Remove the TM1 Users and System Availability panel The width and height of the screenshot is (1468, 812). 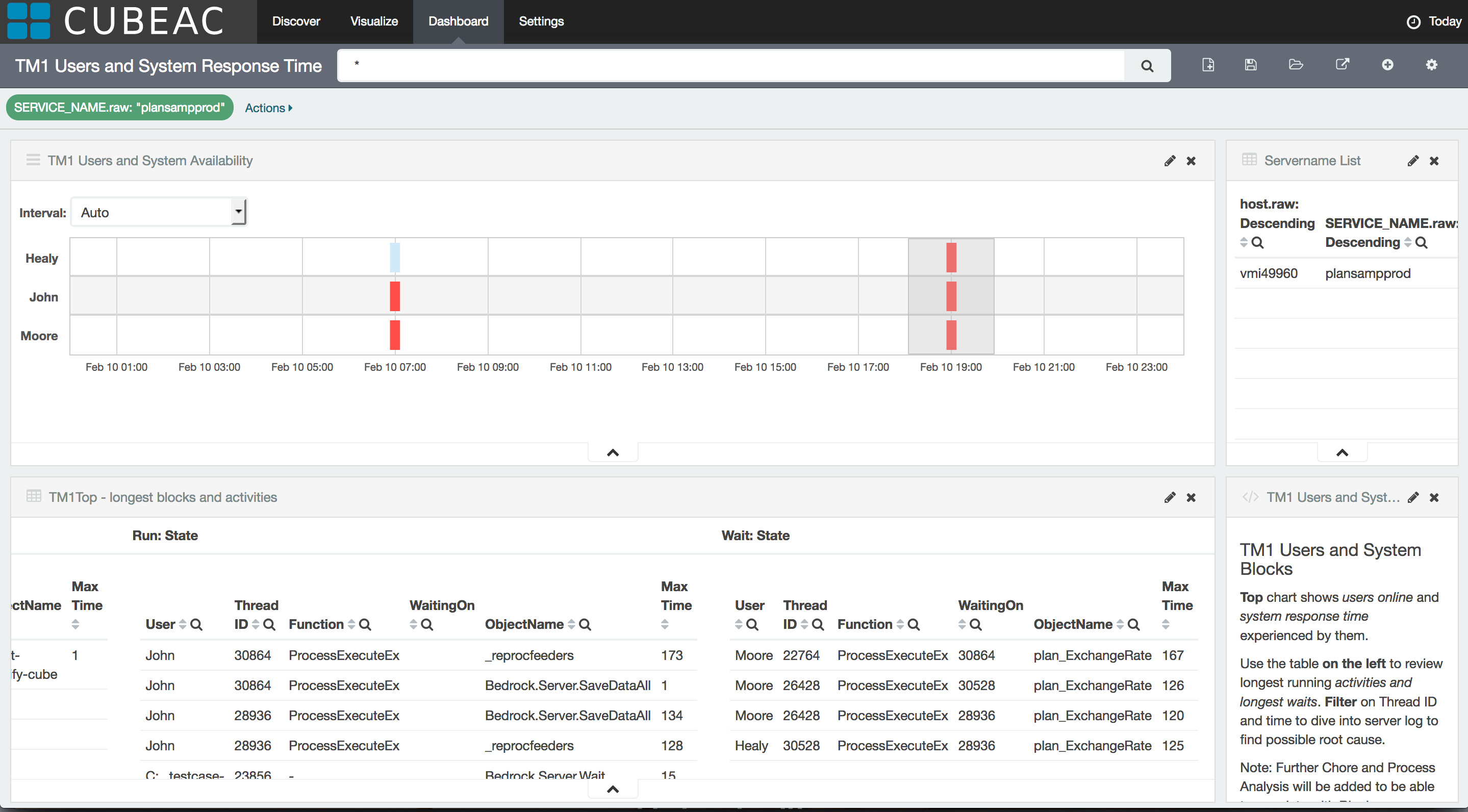click(x=1191, y=161)
